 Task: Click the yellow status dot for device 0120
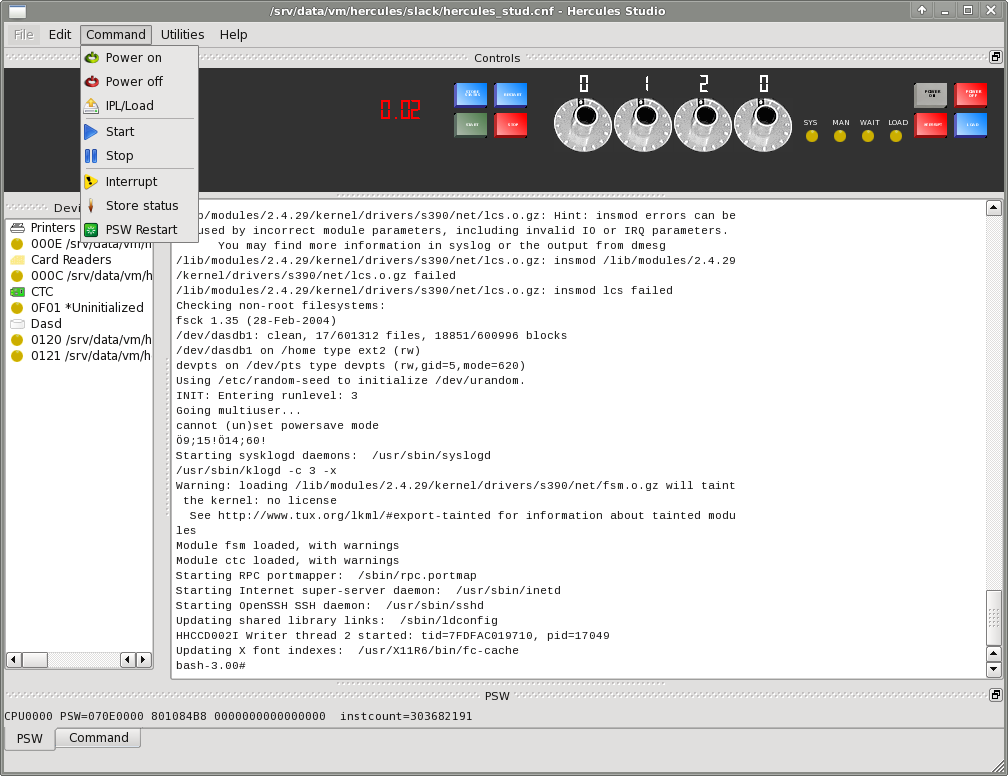[17, 340]
